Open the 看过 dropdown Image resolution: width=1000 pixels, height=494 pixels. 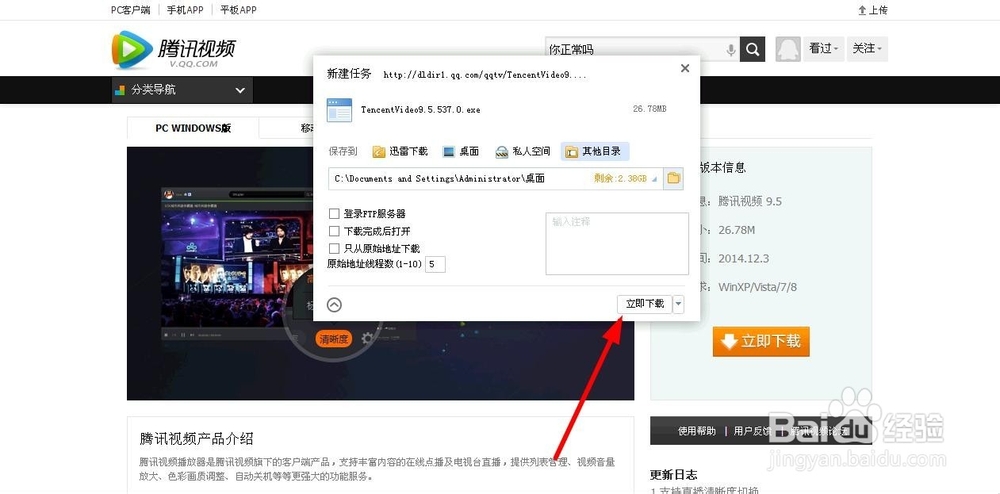pos(823,49)
